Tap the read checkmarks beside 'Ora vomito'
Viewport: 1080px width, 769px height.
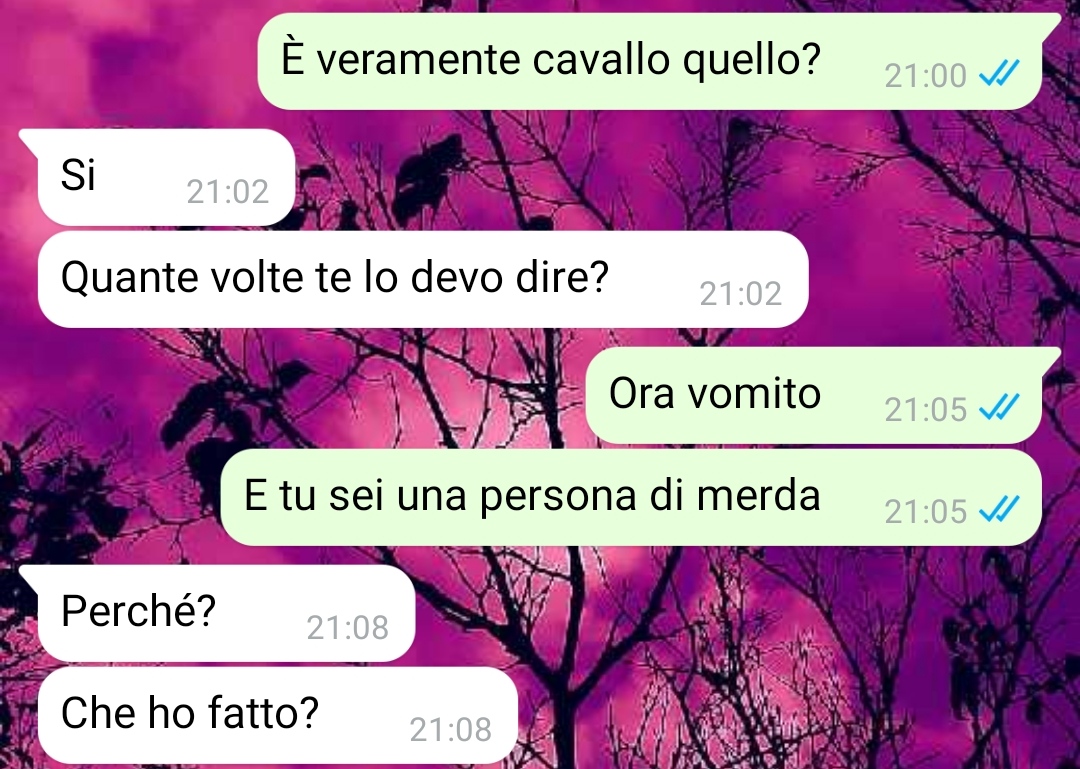pyautogui.click(x=999, y=407)
